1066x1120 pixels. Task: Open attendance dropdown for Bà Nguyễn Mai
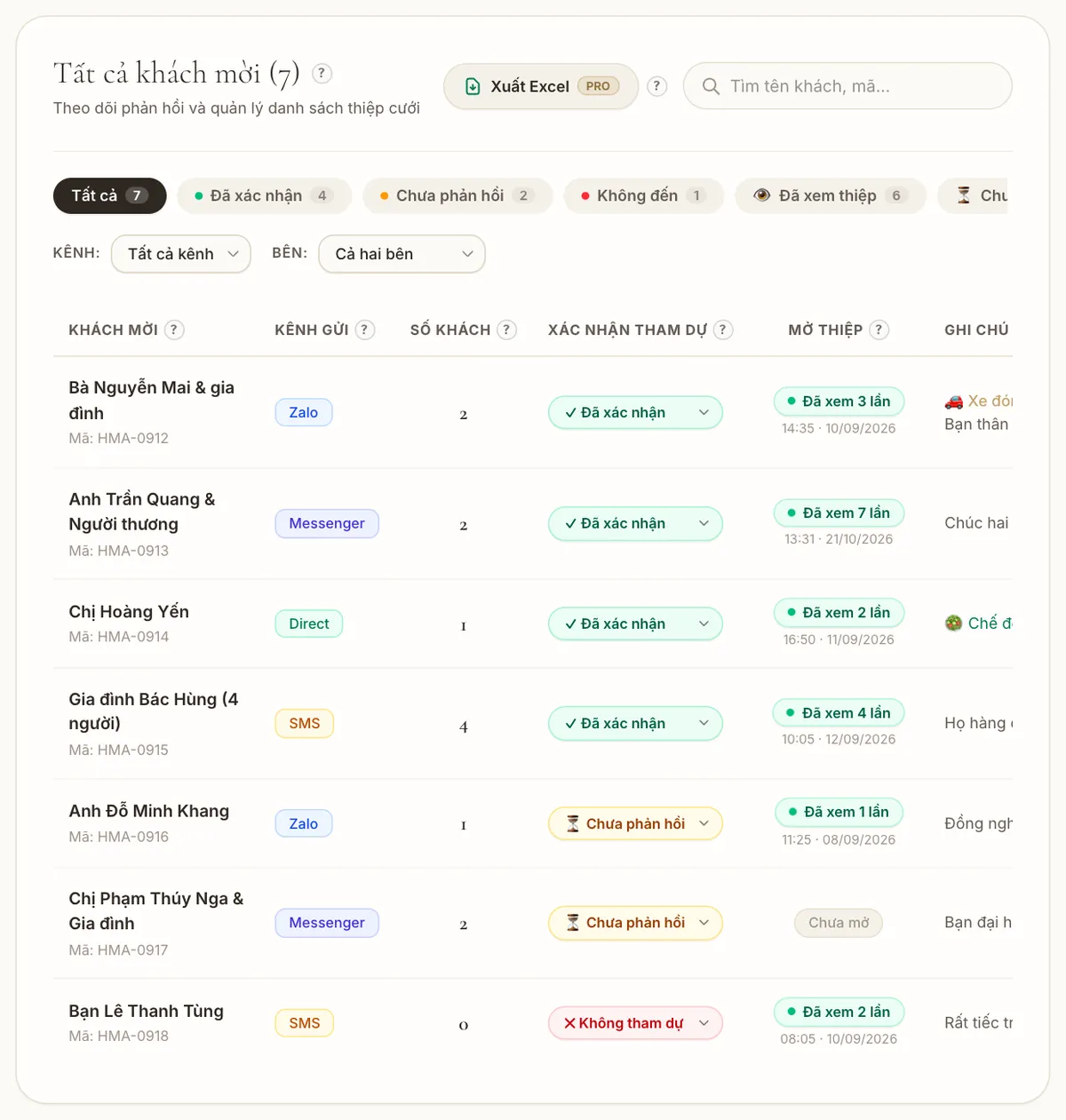[635, 412]
